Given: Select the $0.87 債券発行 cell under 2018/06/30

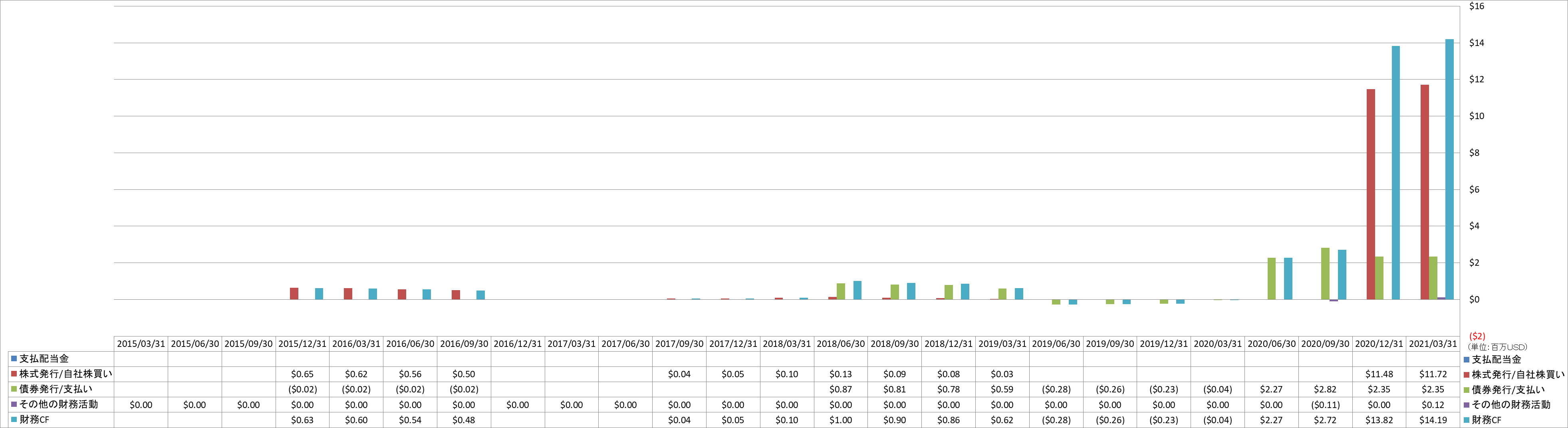Looking at the screenshot, I should (841, 390).
